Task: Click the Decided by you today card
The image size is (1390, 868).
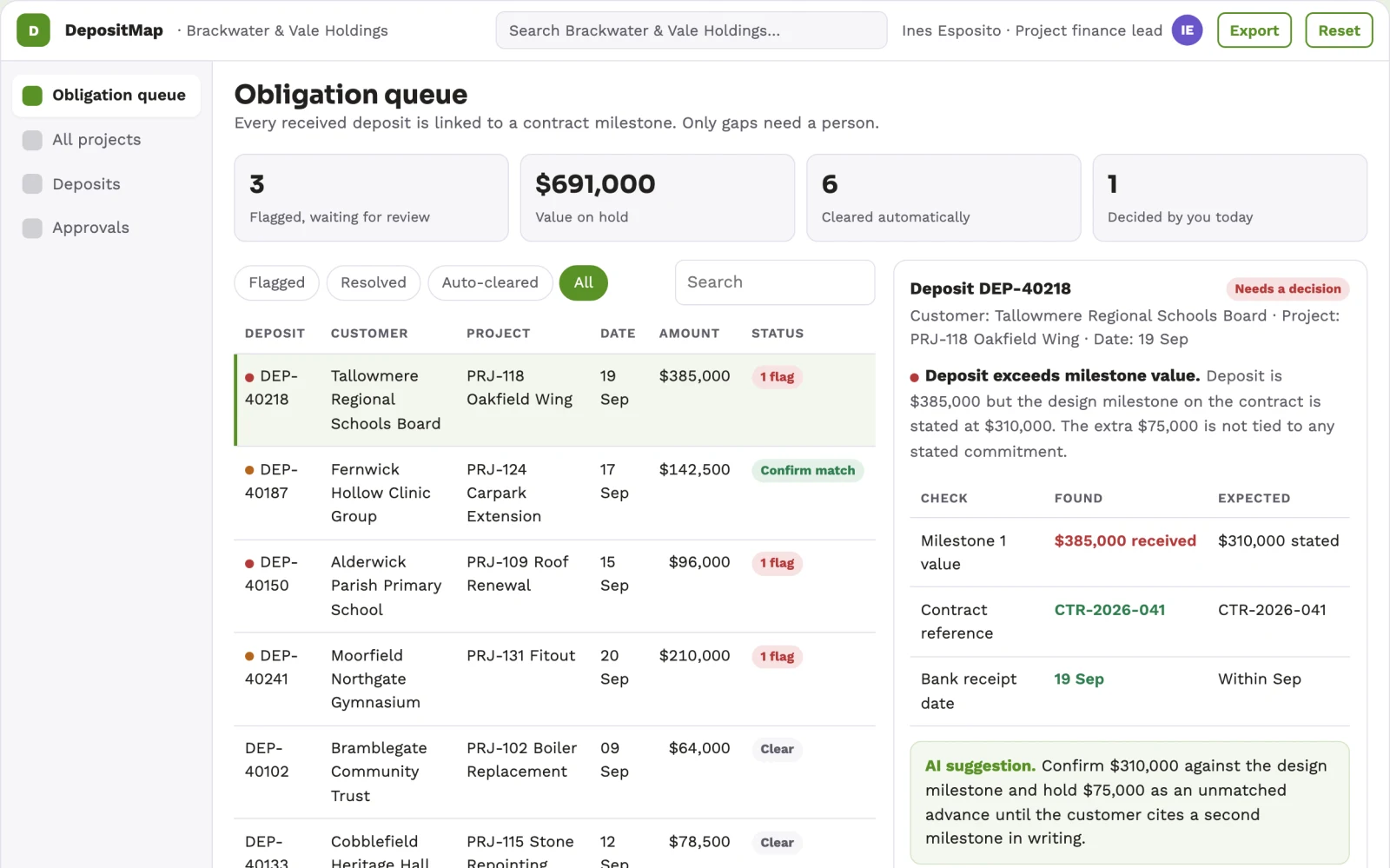Action: click(1229, 198)
